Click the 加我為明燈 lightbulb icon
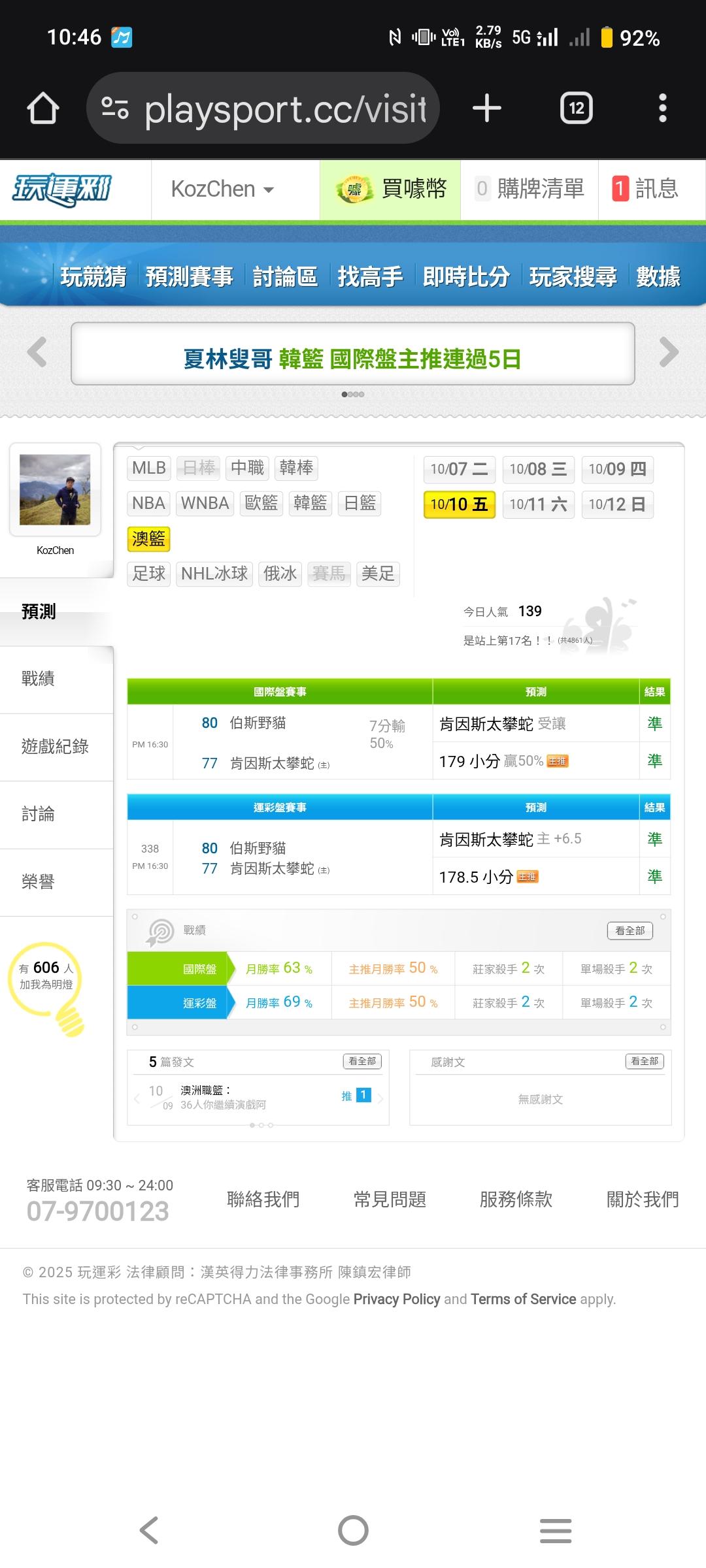Screen dimensions: 706x1568 point(47,988)
